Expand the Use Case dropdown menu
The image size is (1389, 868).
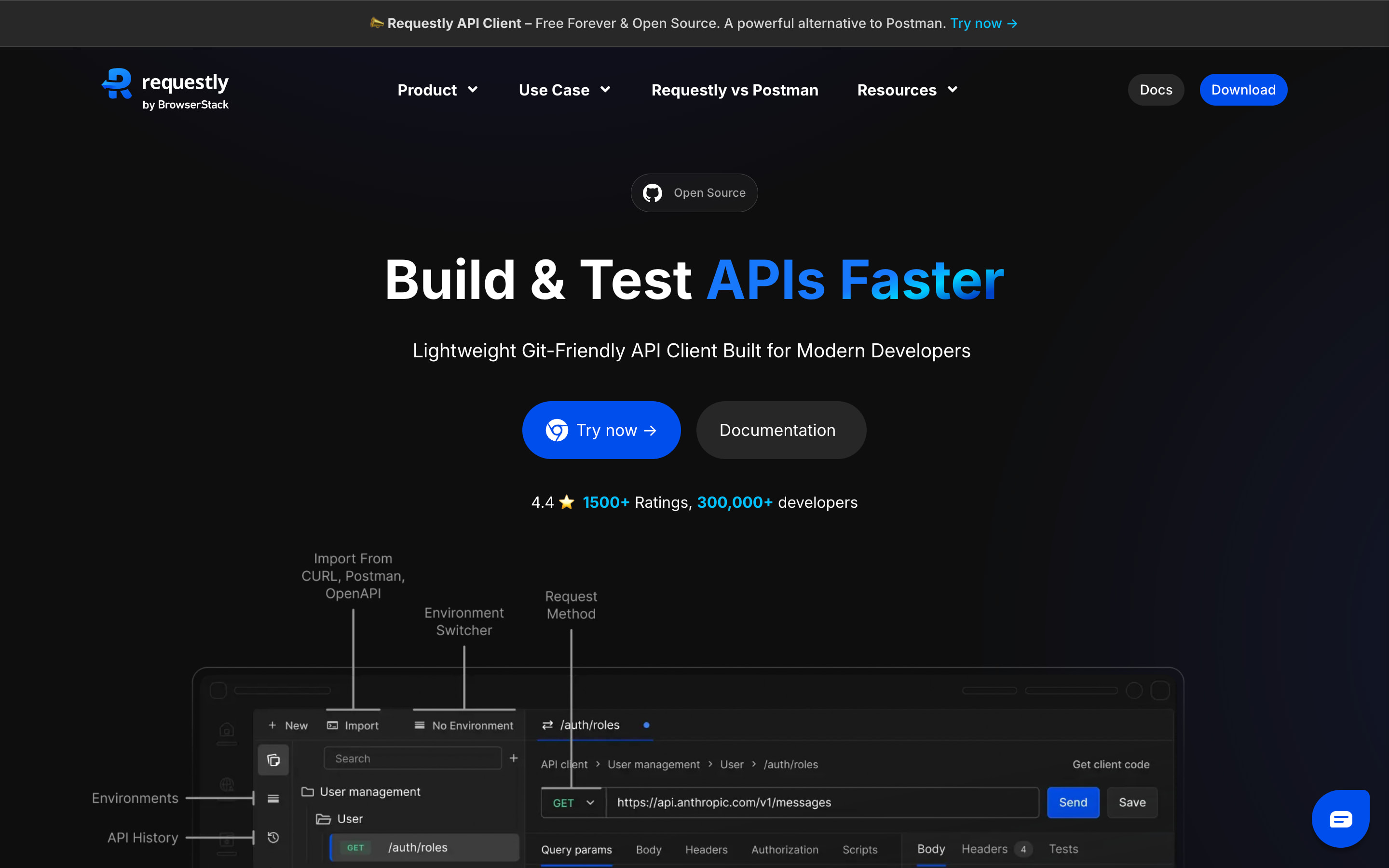[565, 90]
